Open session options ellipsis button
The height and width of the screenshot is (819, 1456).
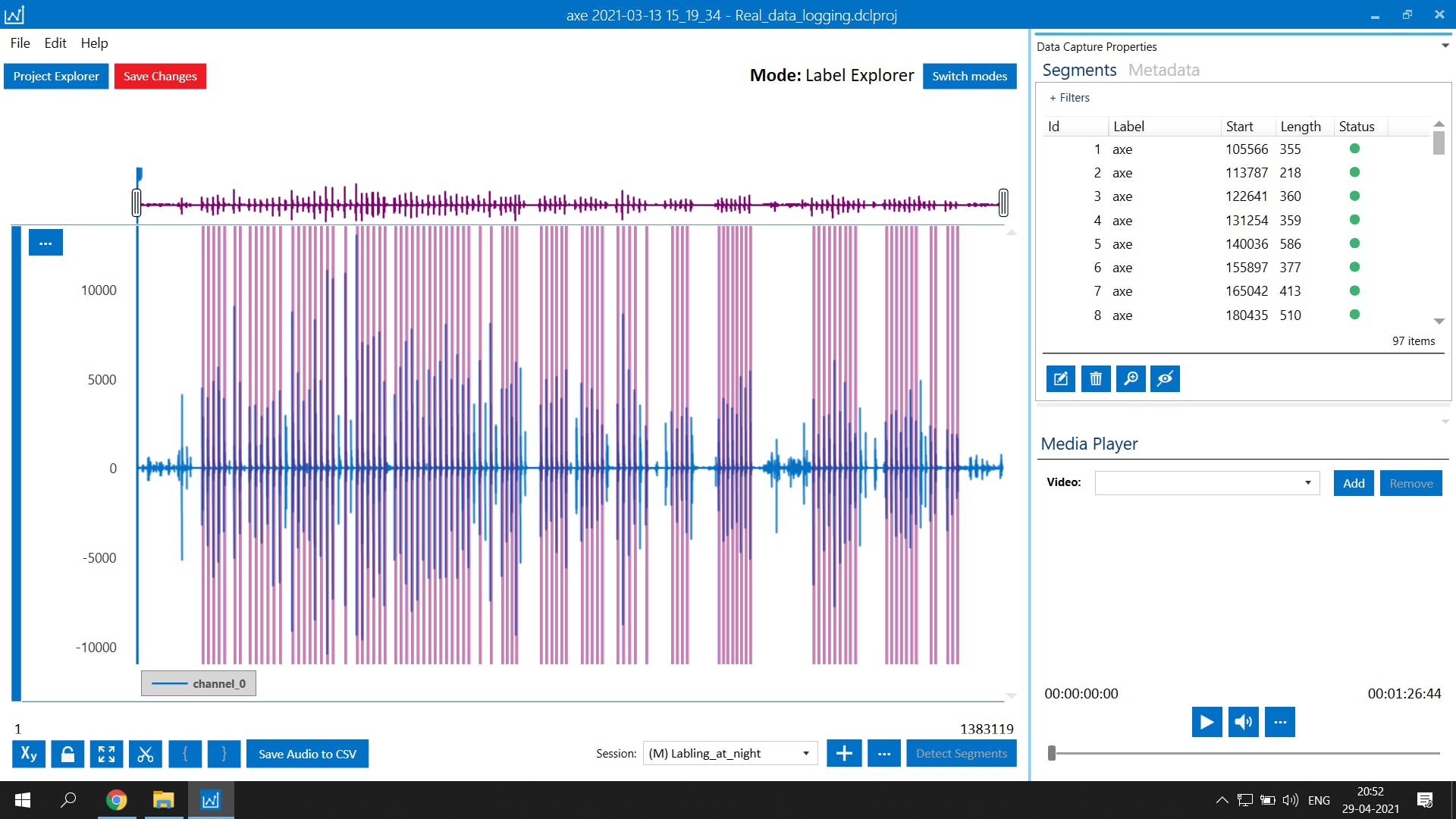coord(884,754)
